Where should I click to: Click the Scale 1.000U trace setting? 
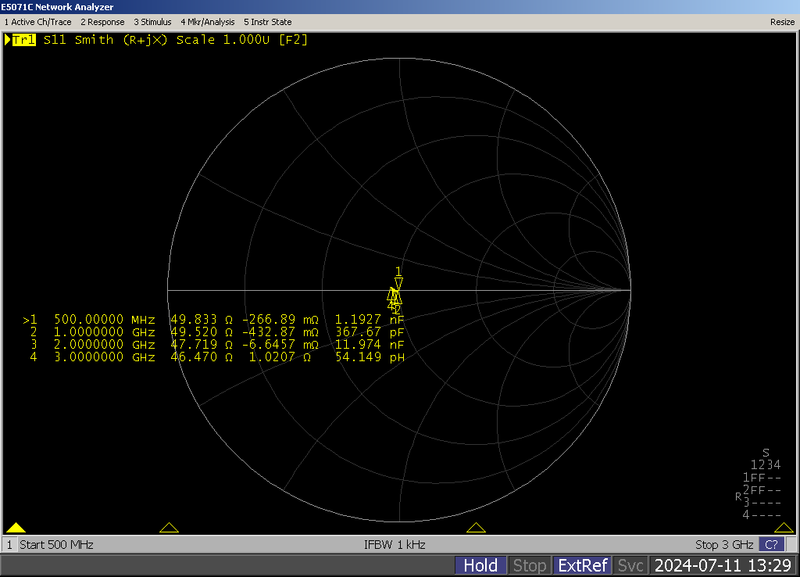(x=224, y=39)
